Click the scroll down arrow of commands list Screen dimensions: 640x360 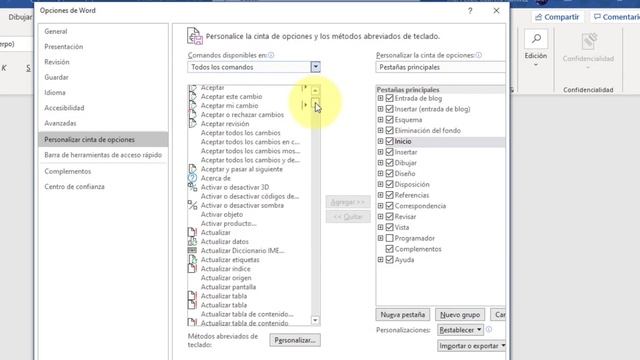[315, 320]
